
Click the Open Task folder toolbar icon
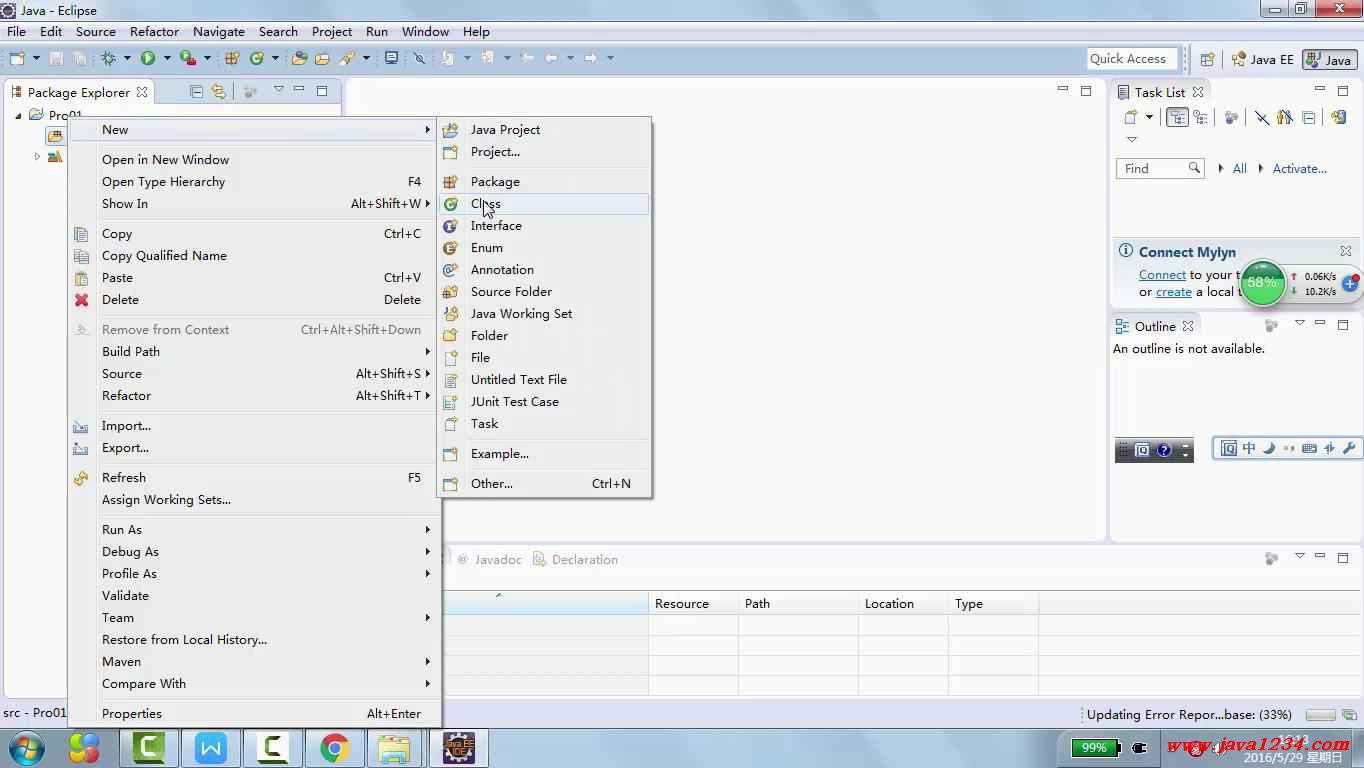coord(322,58)
